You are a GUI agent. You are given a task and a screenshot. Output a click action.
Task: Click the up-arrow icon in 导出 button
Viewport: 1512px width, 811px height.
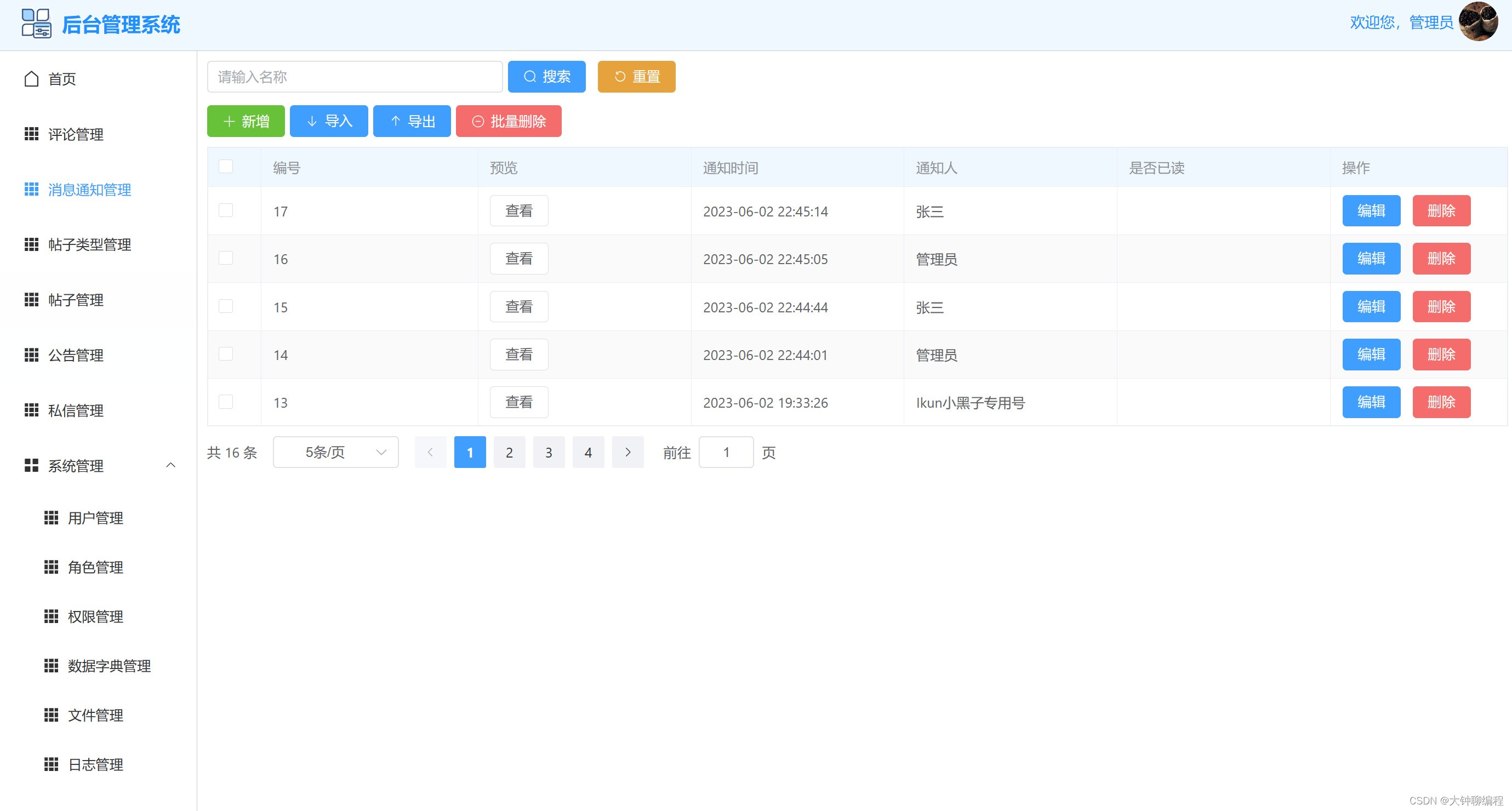coord(396,122)
